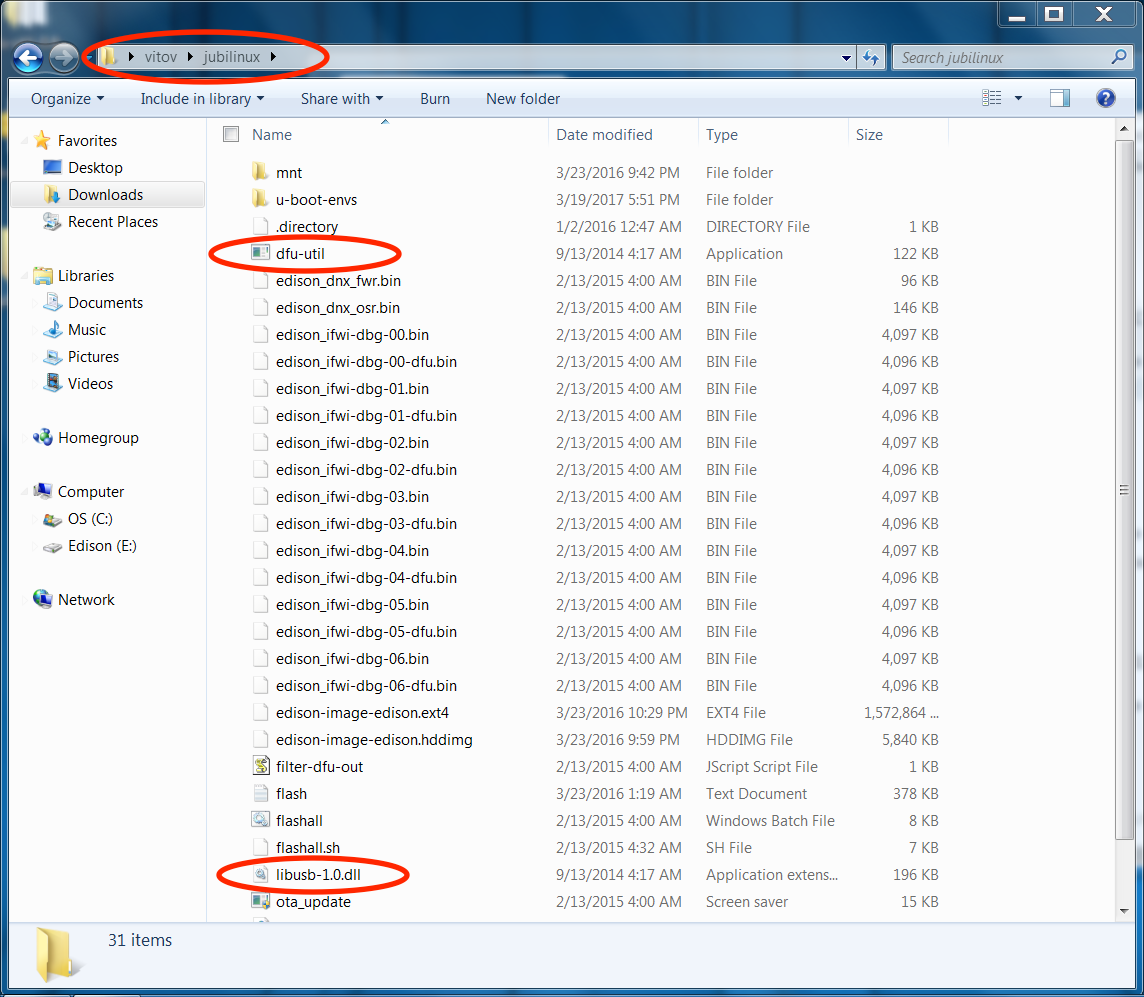Open the Pictures library
The image size is (1144, 997).
click(x=93, y=357)
